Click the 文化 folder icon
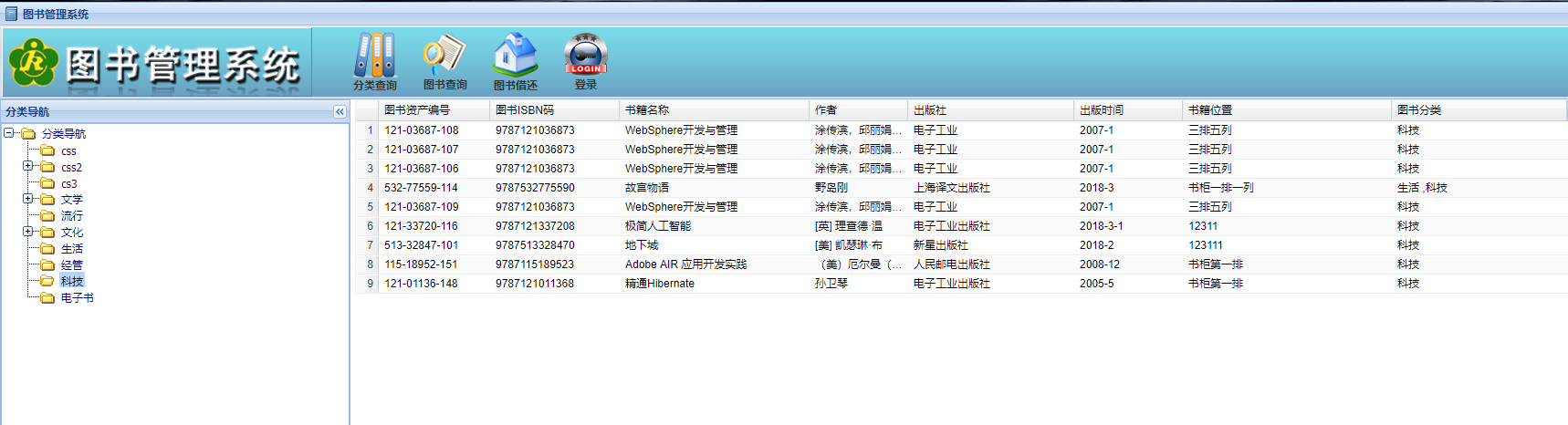1568x425 pixels. [x=47, y=232]
